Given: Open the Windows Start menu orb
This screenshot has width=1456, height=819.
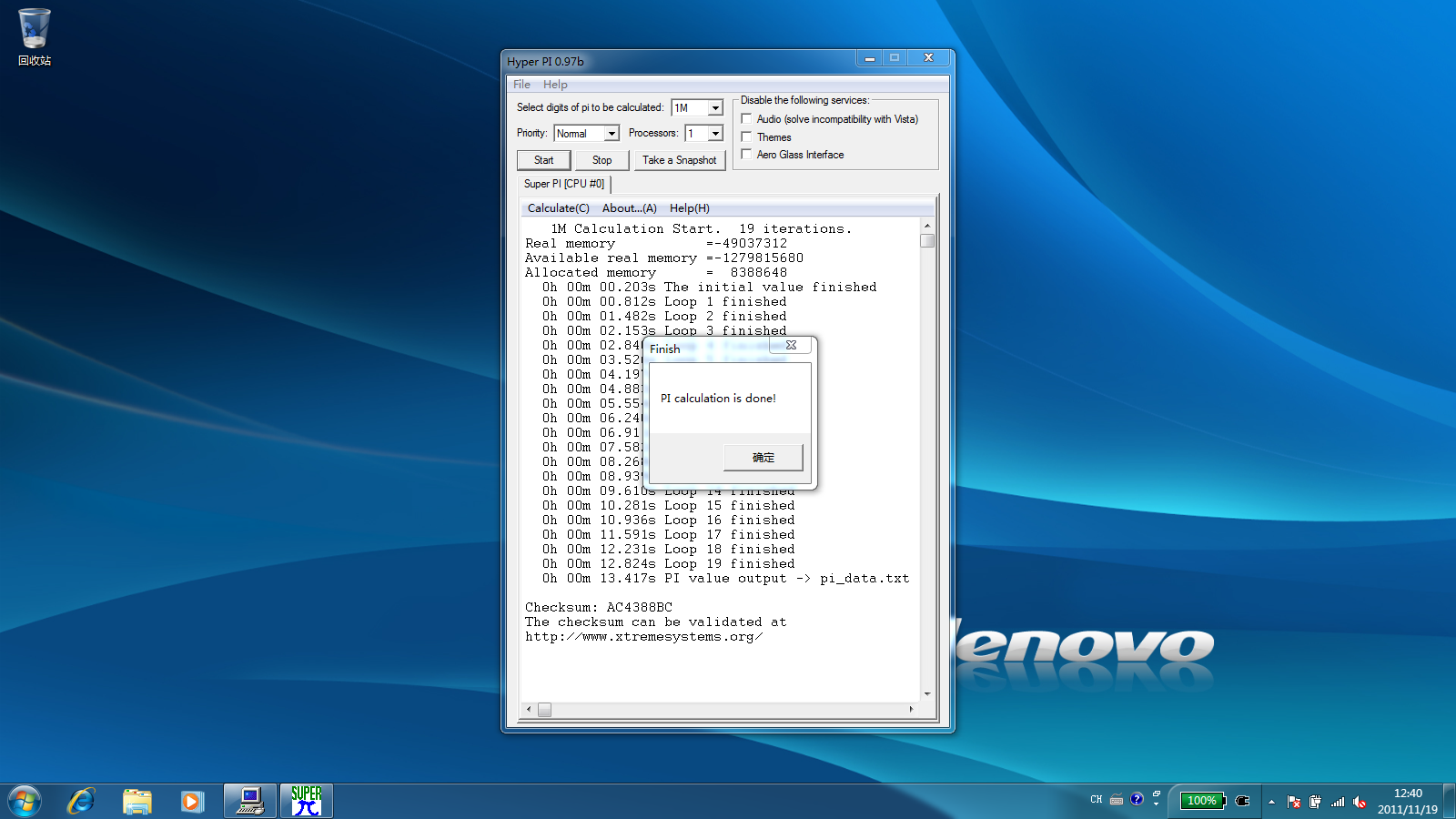Looking at the screenshot, I should tap(25, 802).
